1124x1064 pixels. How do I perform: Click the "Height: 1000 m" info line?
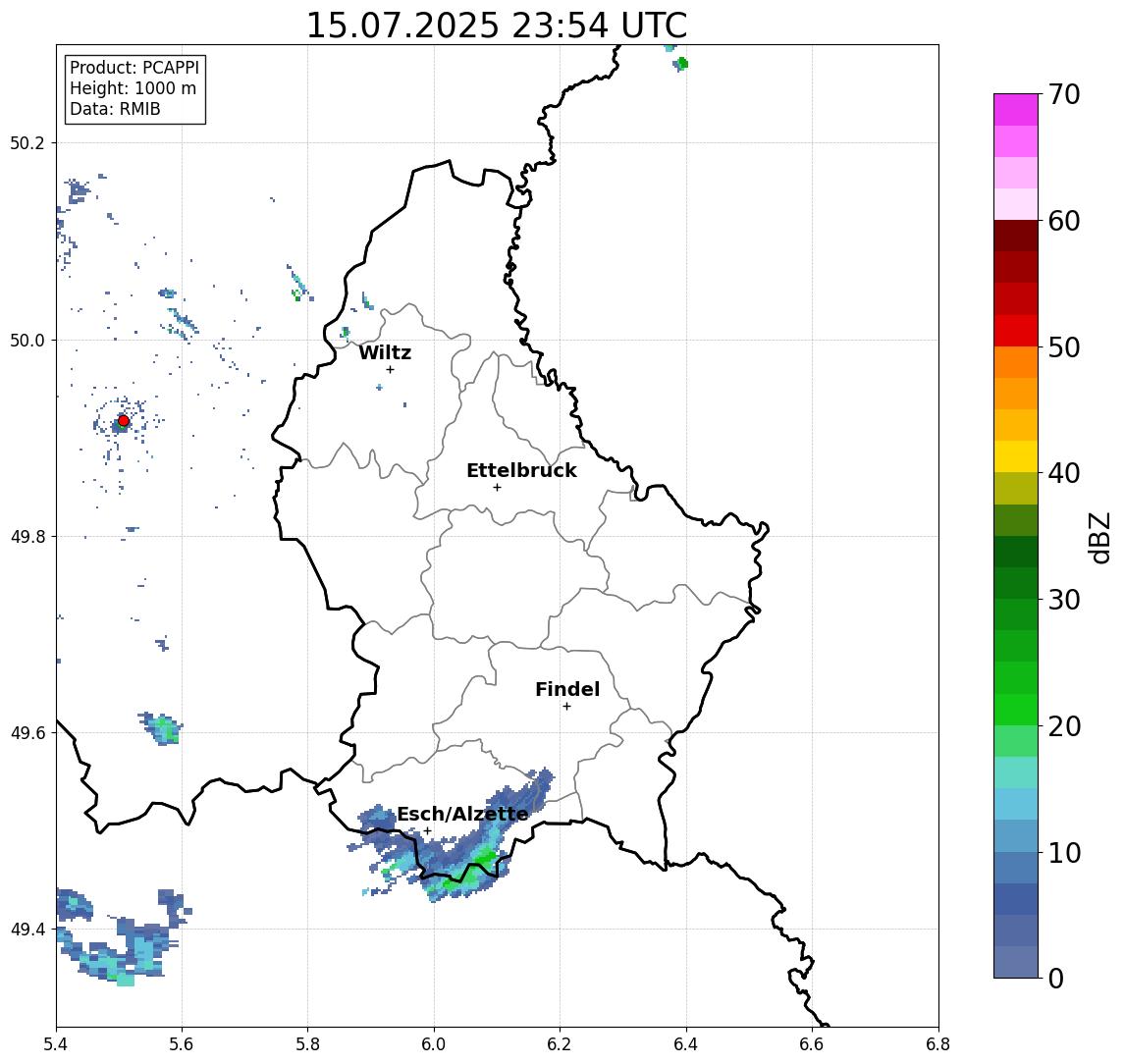[x=133, y=88]
